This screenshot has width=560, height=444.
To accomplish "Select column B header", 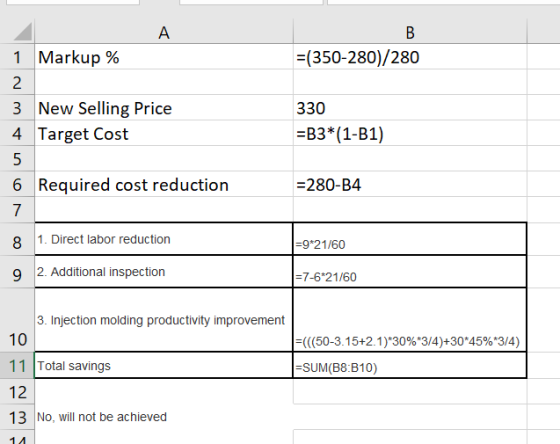I will (x=410, y=33).
